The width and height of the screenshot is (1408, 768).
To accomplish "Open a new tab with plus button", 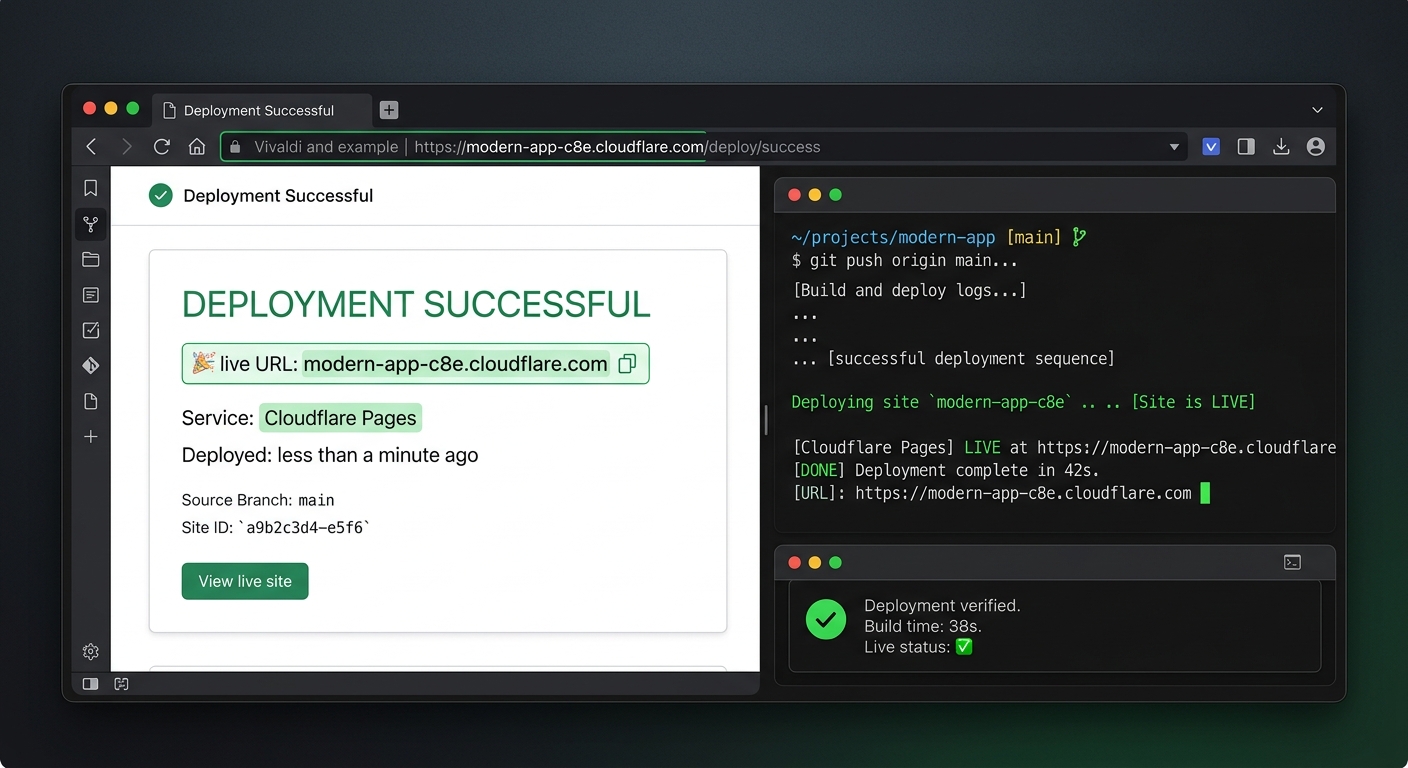I will point(389,110).
